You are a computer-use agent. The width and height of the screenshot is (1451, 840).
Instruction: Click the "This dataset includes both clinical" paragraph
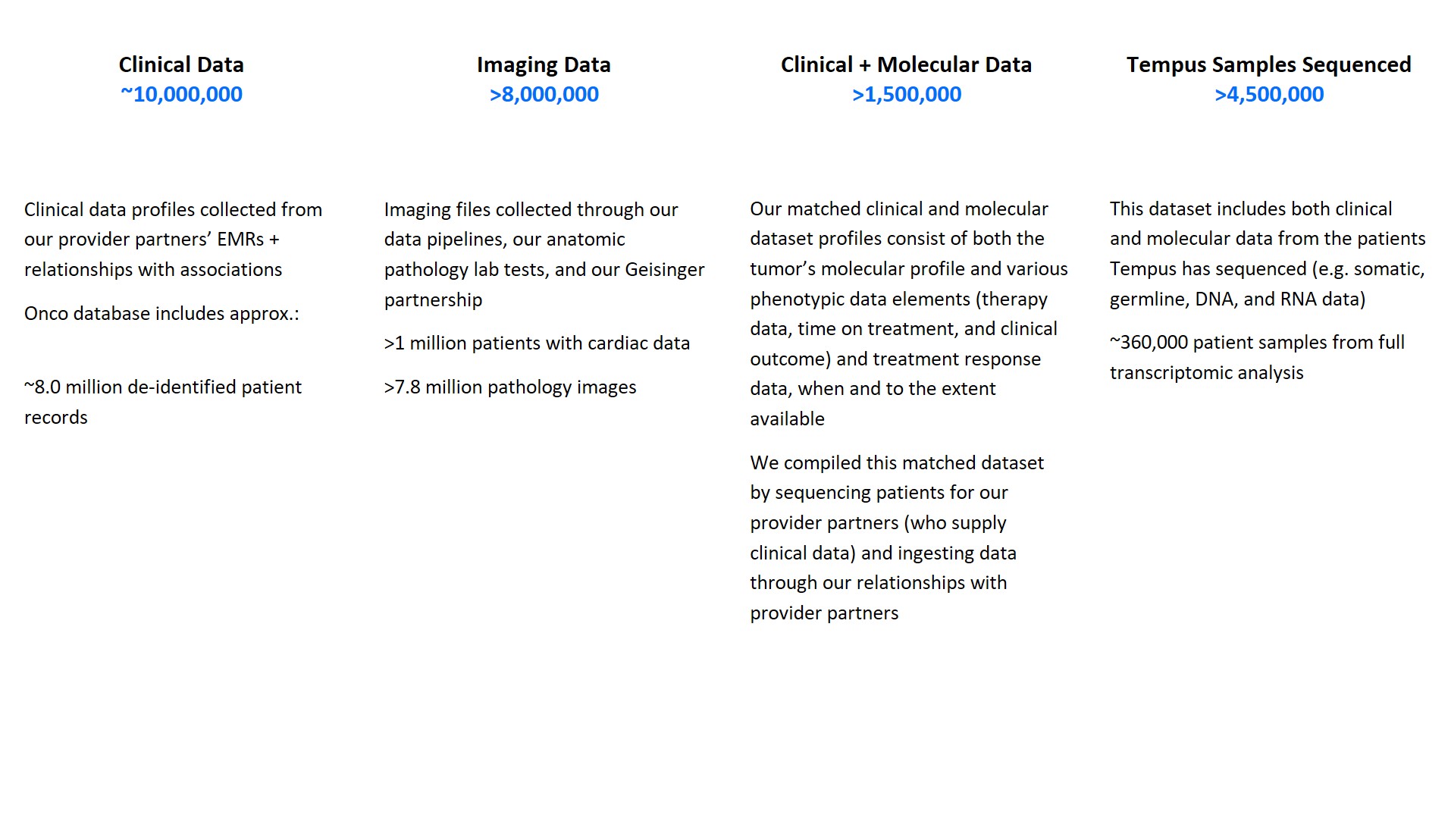1267,254
